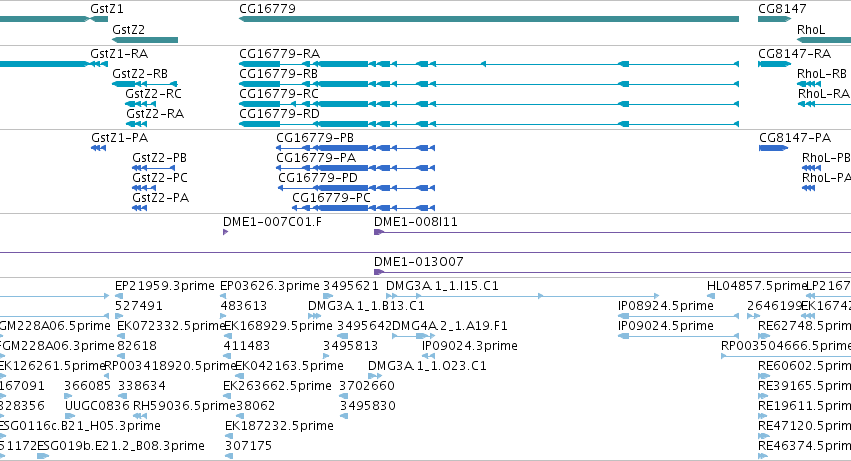
Task: Select protein CG16779-PD label
Action: pyautogui.click(x=318, y=178)
